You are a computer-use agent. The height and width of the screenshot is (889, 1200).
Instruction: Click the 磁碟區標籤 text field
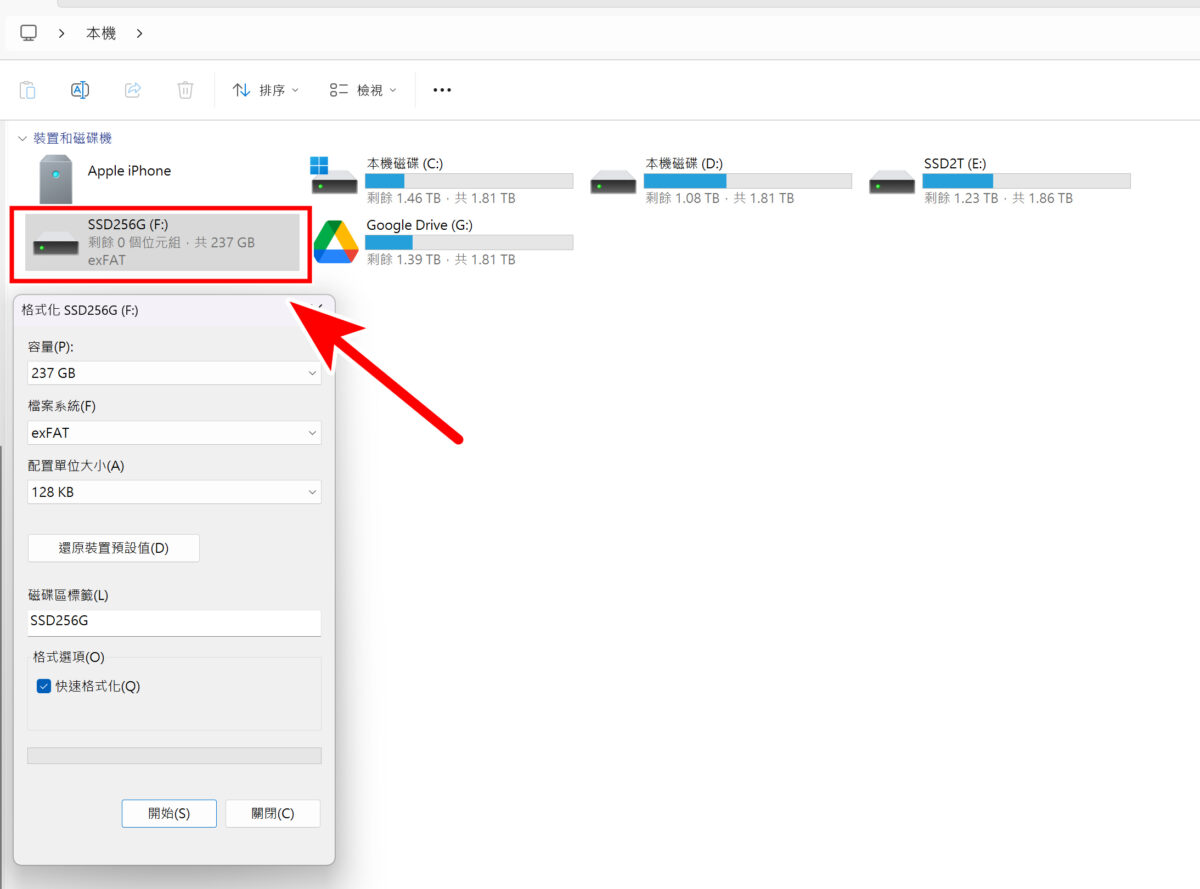(x=174, y=622)
